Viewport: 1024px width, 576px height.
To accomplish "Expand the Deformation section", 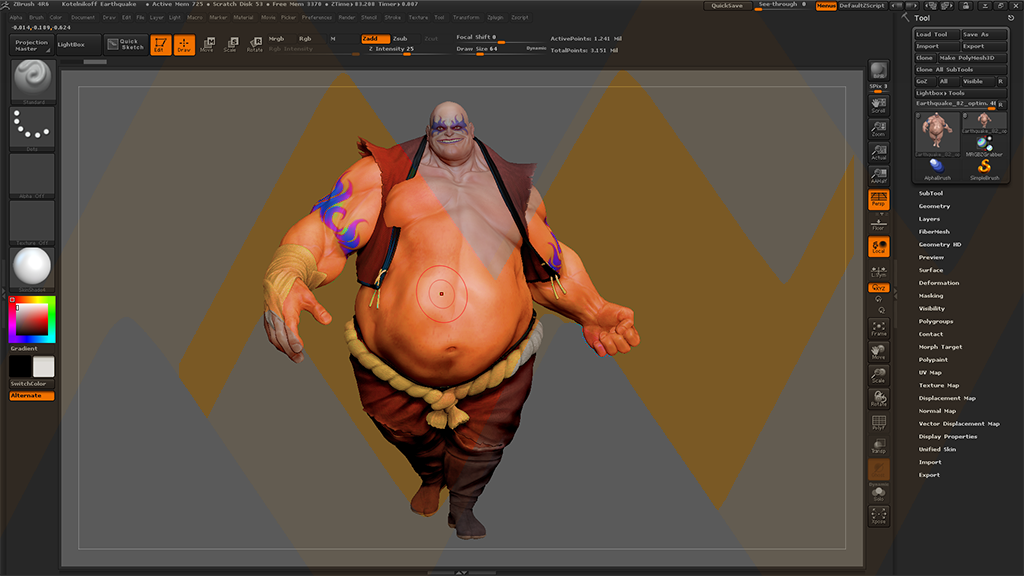I will pos(939,283).
